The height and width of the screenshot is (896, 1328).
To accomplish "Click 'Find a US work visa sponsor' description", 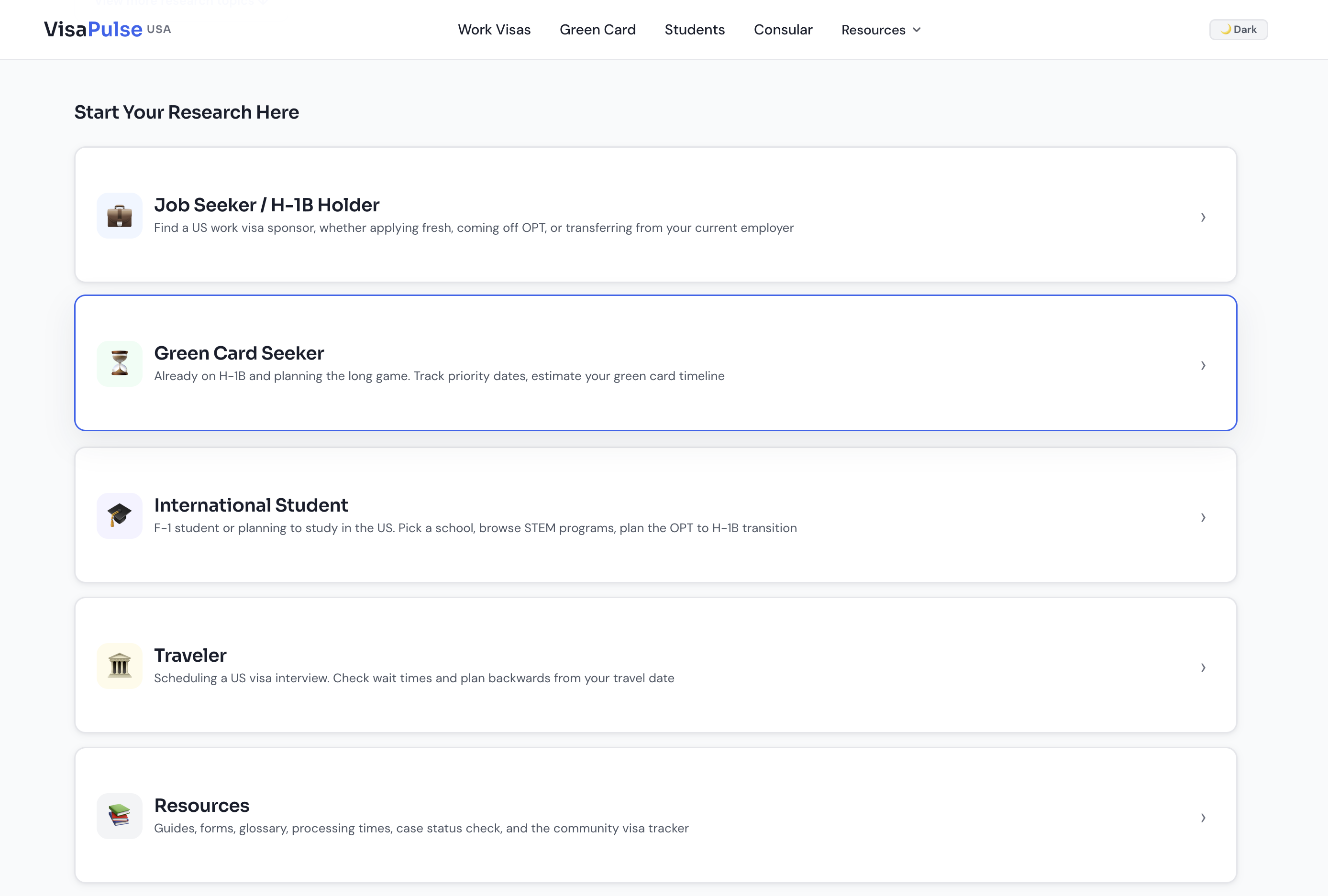I will point(474,228).
